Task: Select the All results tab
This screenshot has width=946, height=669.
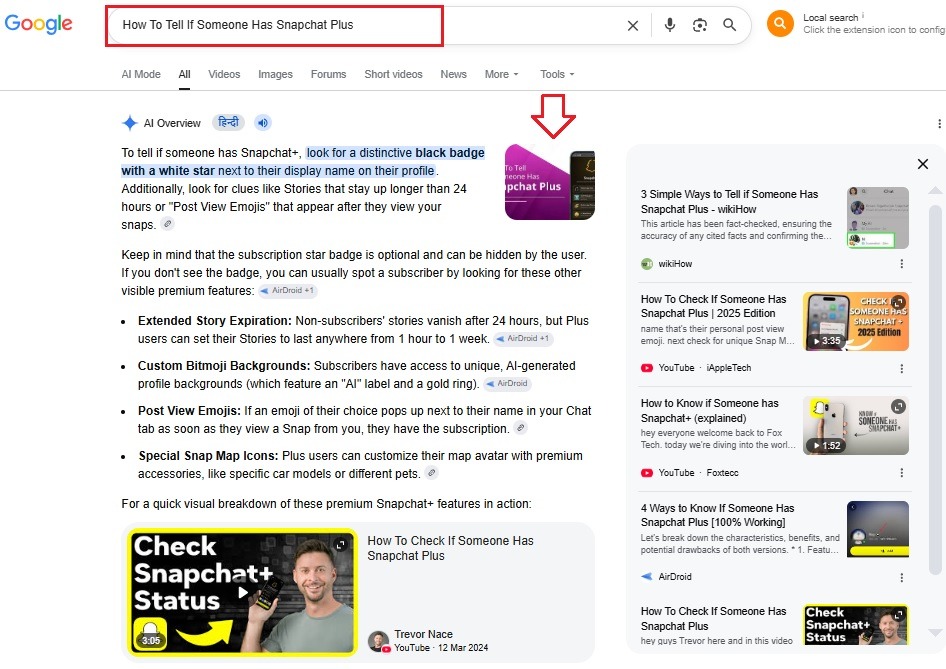Action: coord(184,74)
